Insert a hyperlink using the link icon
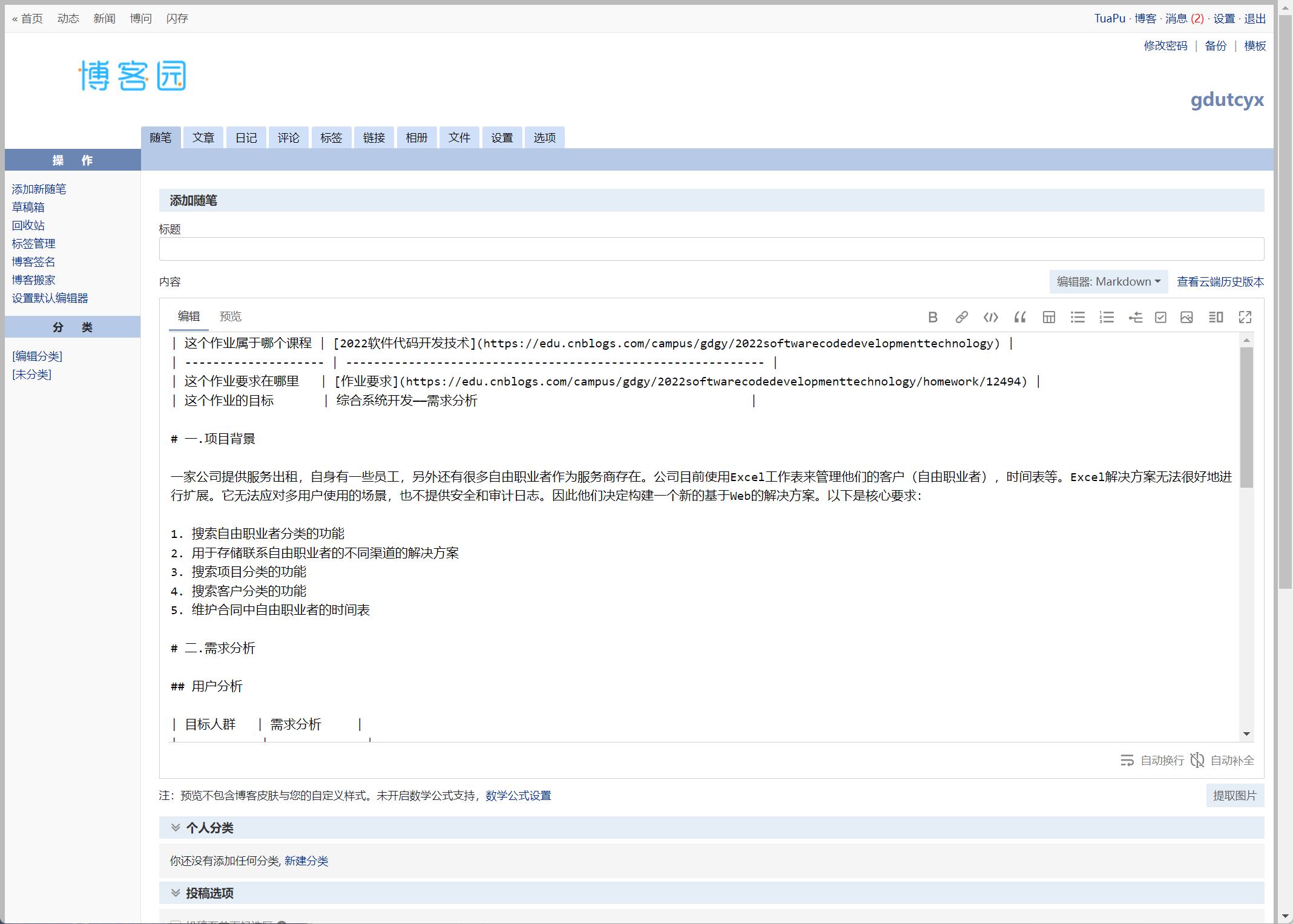This screenshot has width=1293, height=924. pos(961,317)
